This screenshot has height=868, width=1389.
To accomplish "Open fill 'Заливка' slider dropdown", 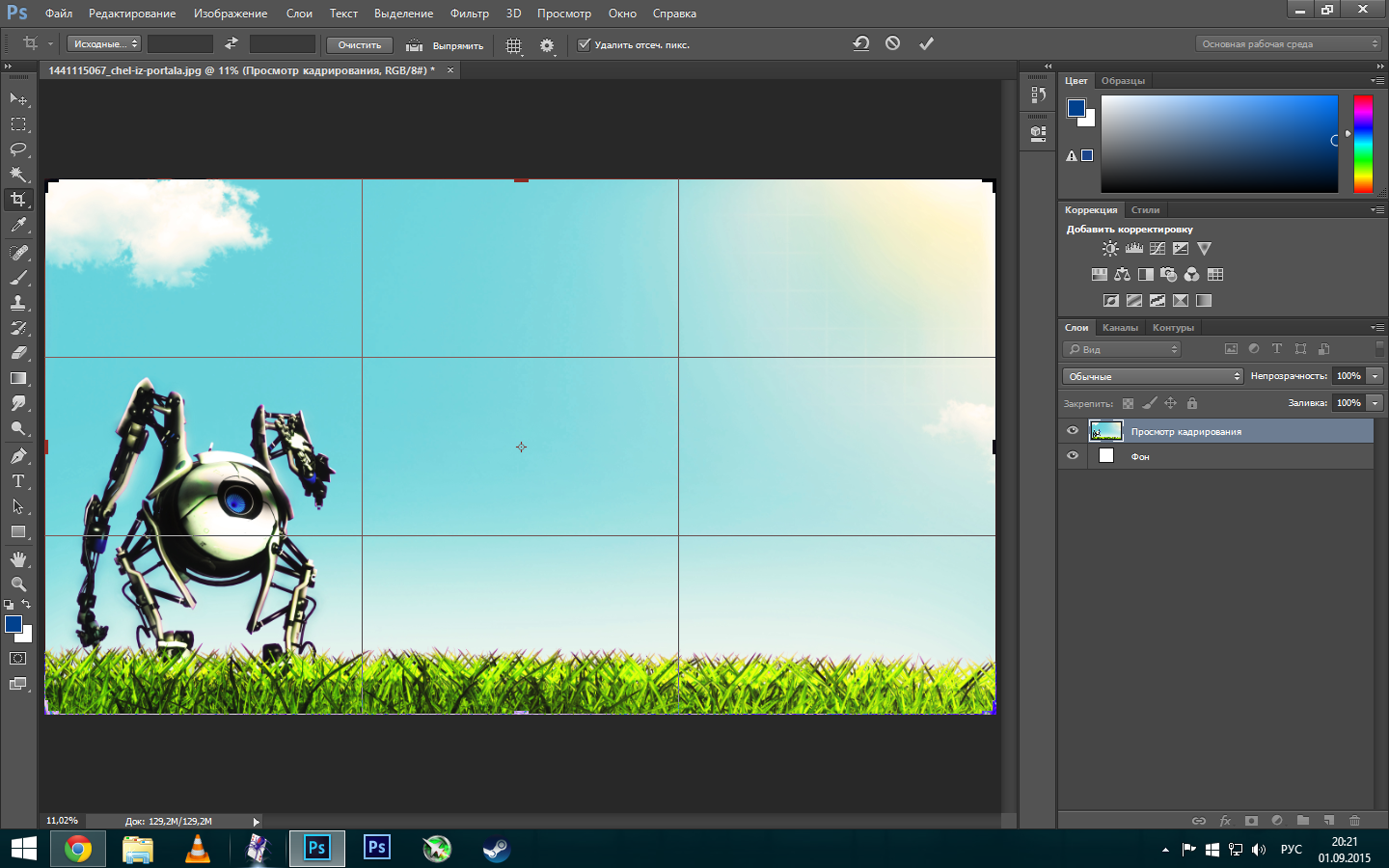I will (x=1375, y=403).
